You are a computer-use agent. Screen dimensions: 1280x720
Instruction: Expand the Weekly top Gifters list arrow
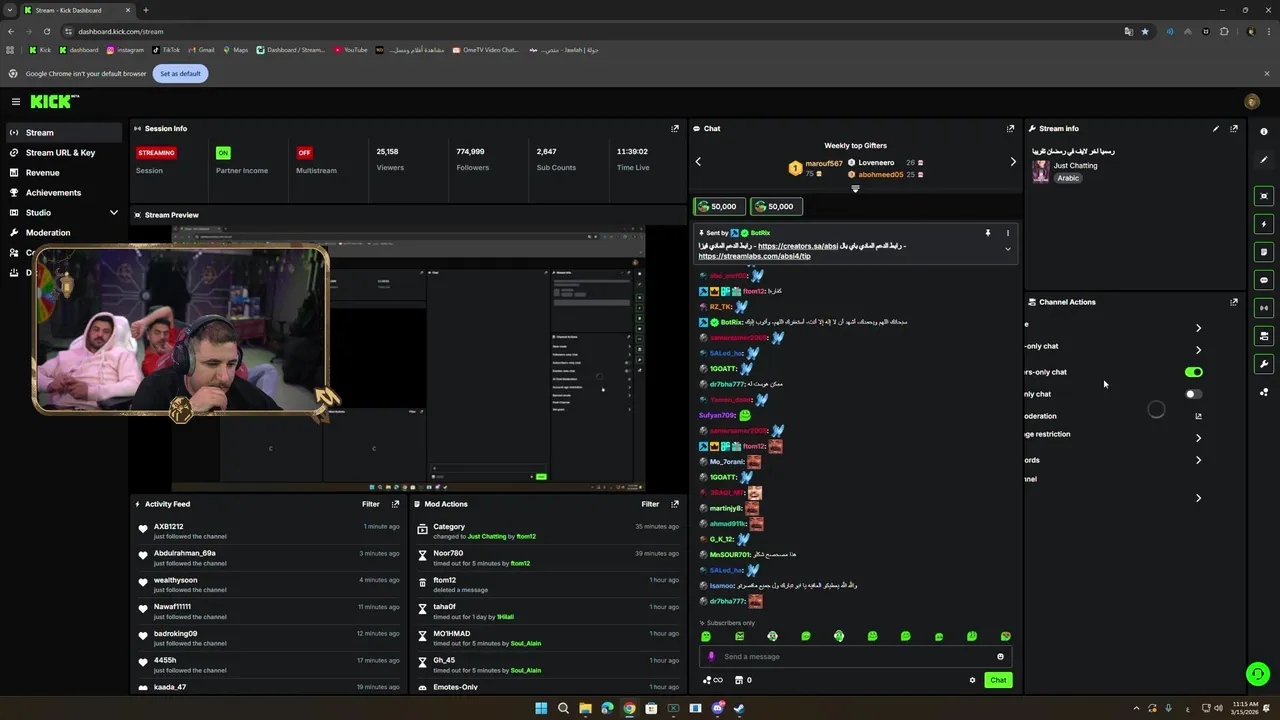855,189
